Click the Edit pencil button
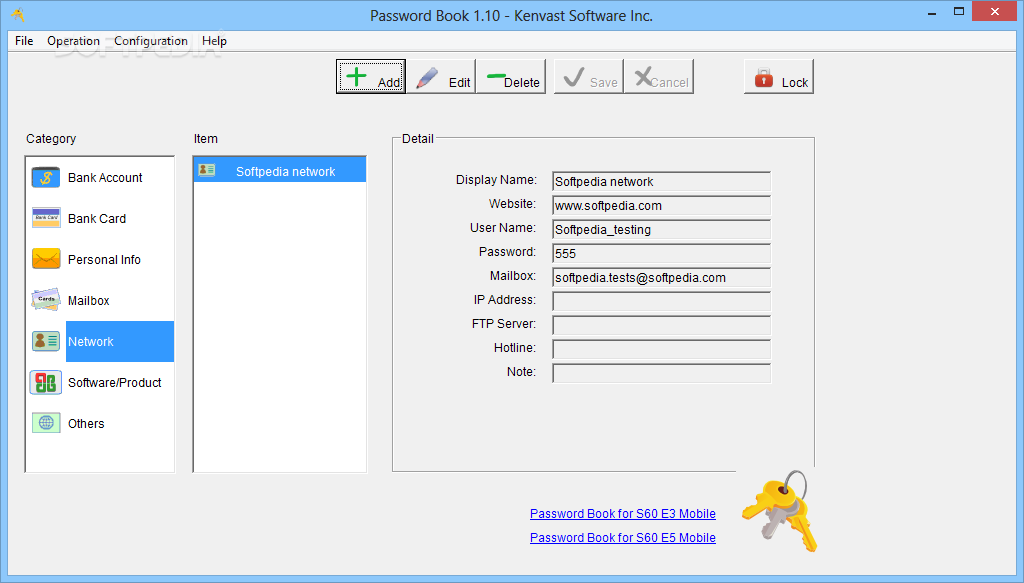Image resolution: width=1024 pixels, height=583 pixels. click(441, 76)
